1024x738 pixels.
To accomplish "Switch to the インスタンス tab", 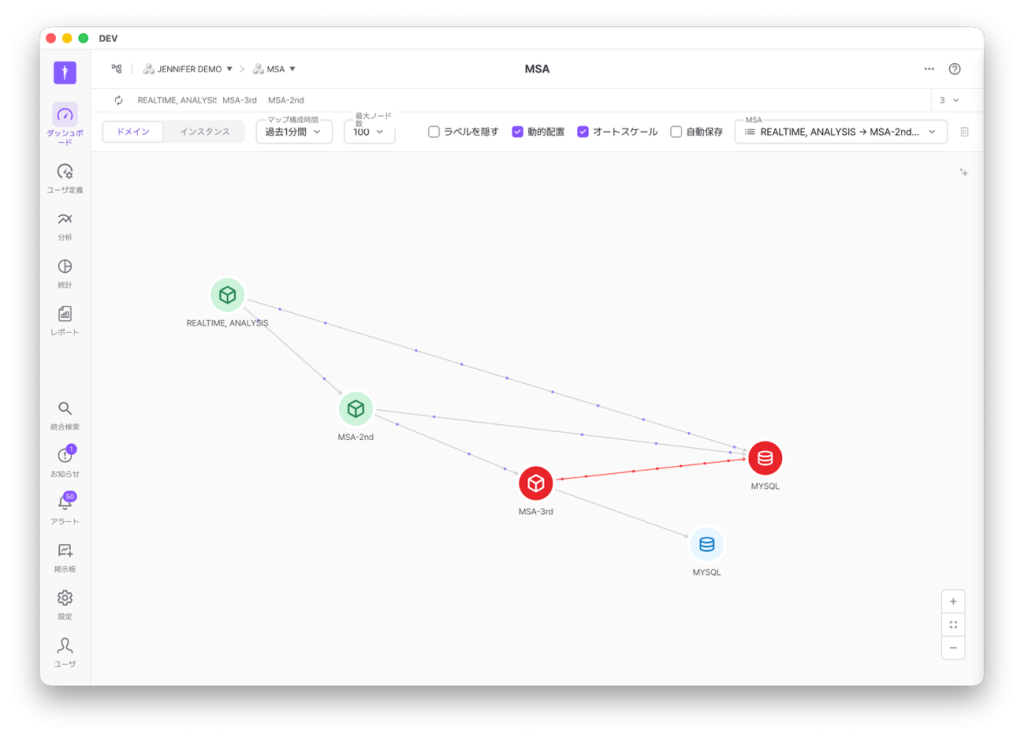I will (204, 132).
